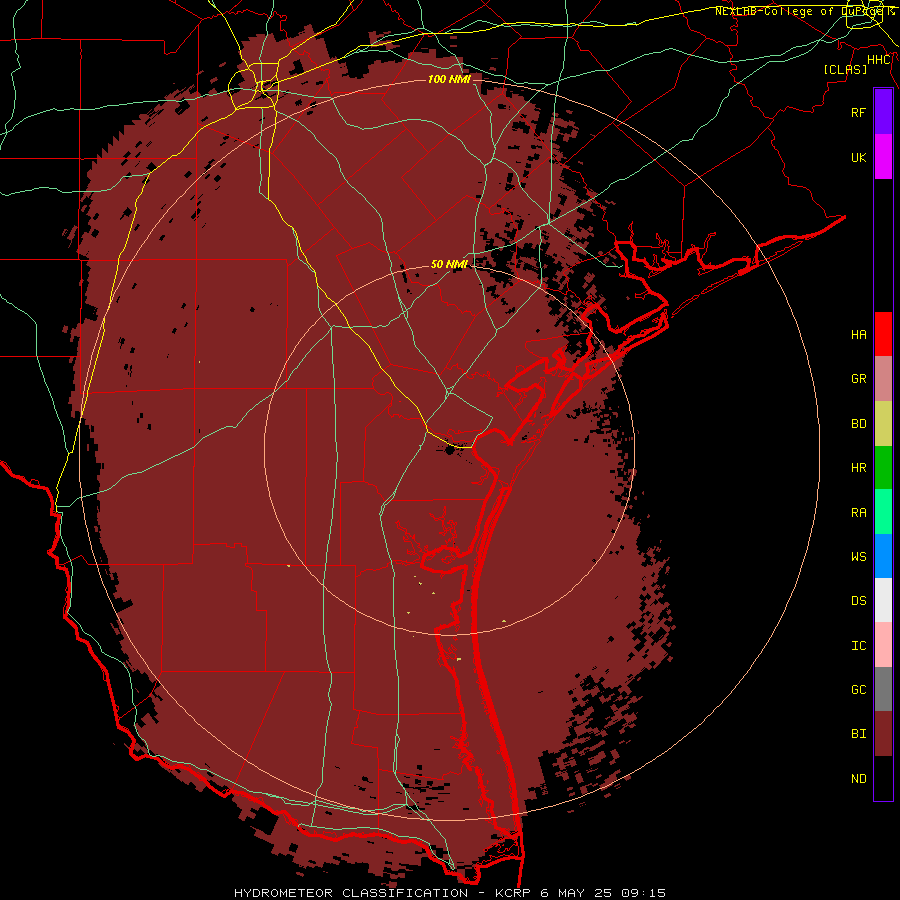
Task: Click the GC gray legend swatch
Action: pos(883,689)
